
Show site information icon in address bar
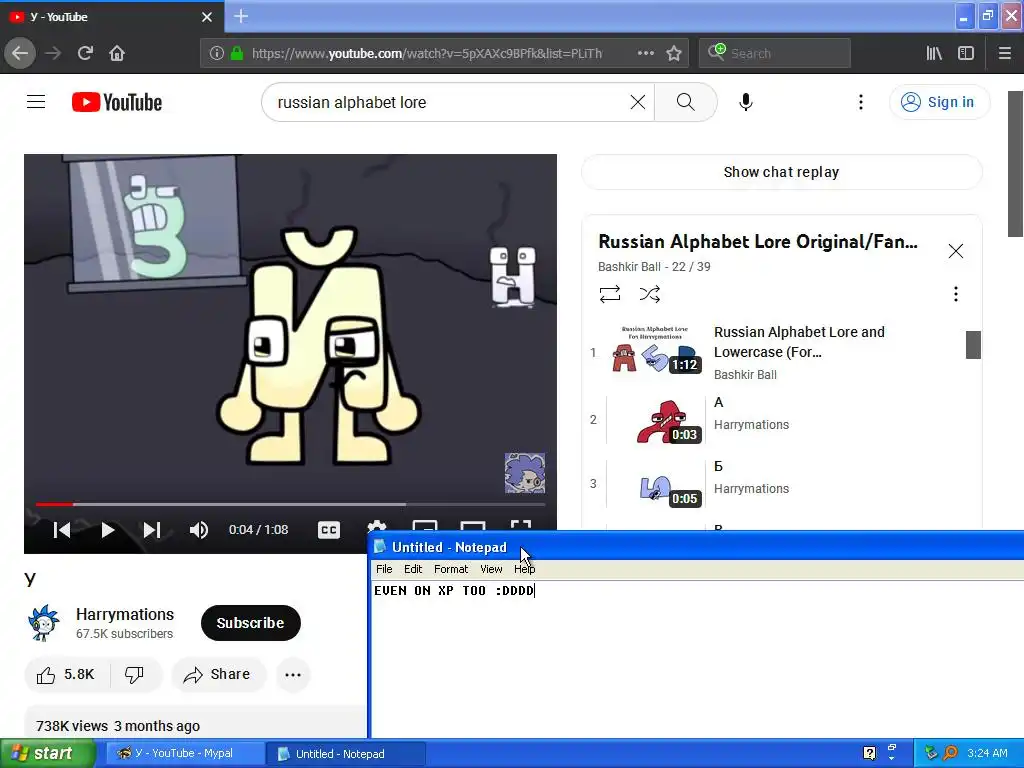pyautogui.click(x=216, y=53)
